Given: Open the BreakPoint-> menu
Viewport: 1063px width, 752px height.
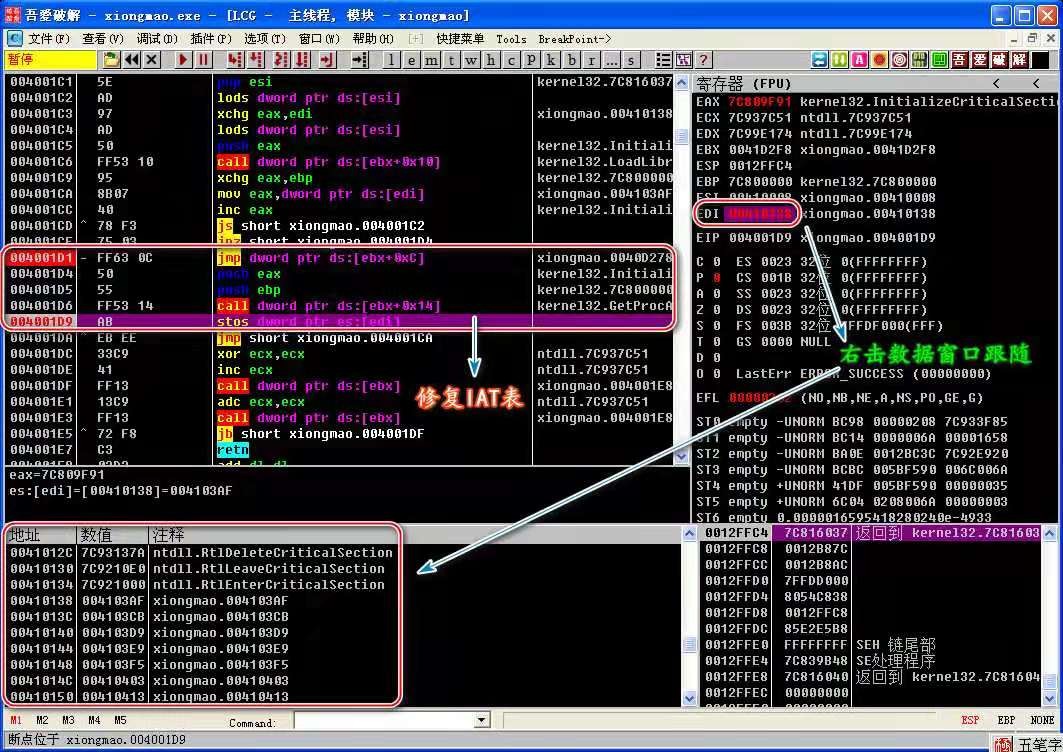Looking at the screenshot, I should pyautogui.click(x=575, y=39).
